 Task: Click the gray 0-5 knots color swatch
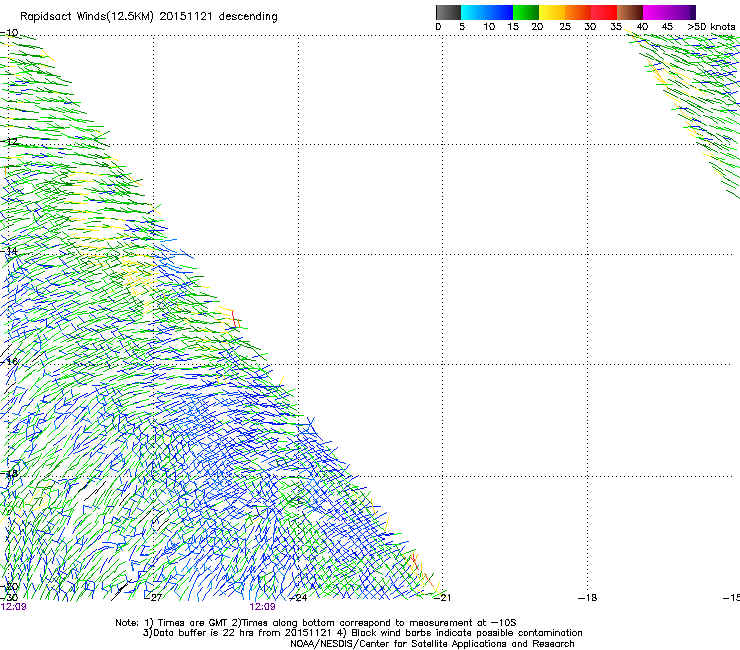pos(448,12)
